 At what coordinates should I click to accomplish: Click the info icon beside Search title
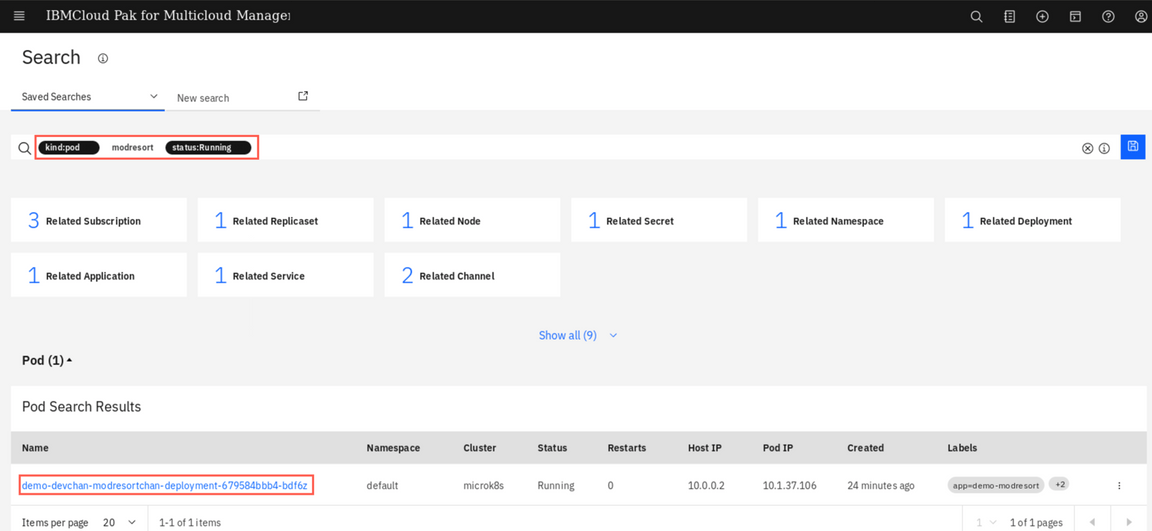(x=102, y=59)
